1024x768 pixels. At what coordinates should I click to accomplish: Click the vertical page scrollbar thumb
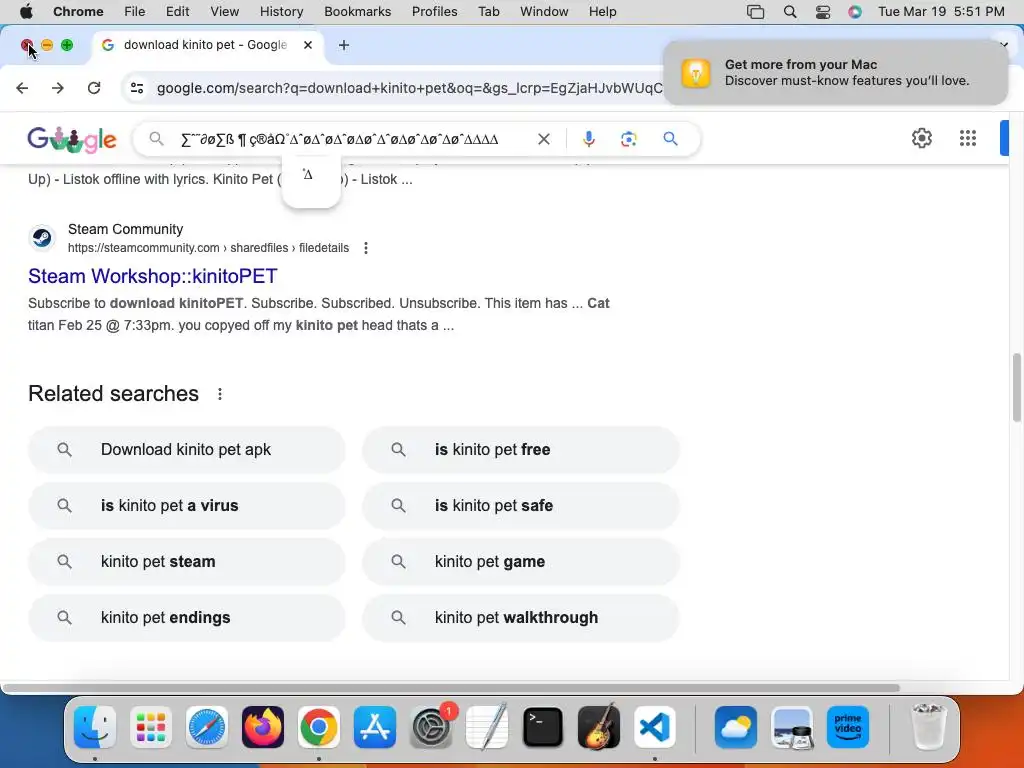click(x=1016, y=388)
